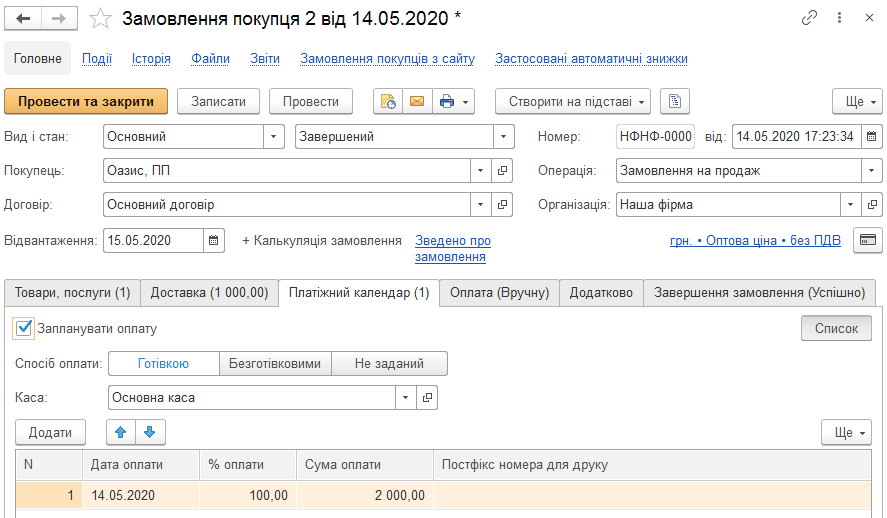Open the Організація record via open-form icon
Image resolution: width=887 pixels, height=518 pixels.
pos(872,204)
